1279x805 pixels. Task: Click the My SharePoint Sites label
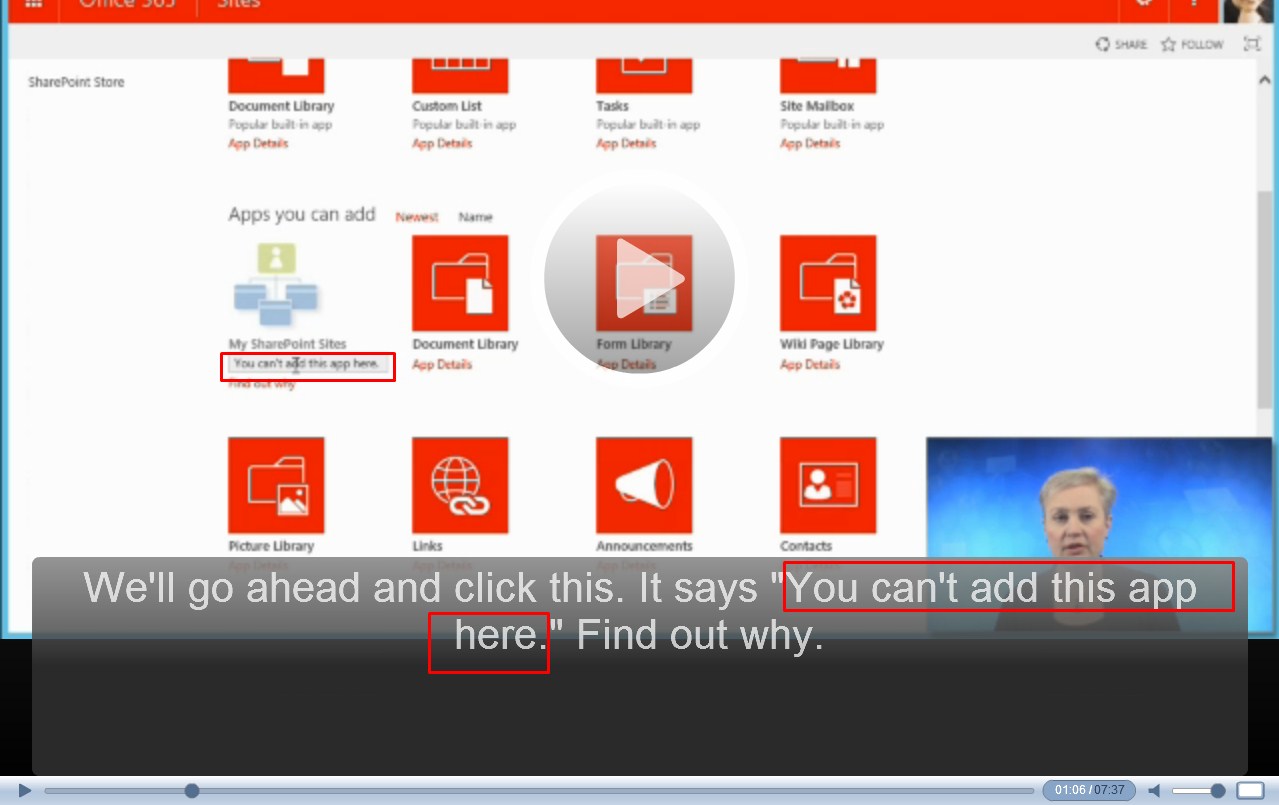(x=287, y=344)
